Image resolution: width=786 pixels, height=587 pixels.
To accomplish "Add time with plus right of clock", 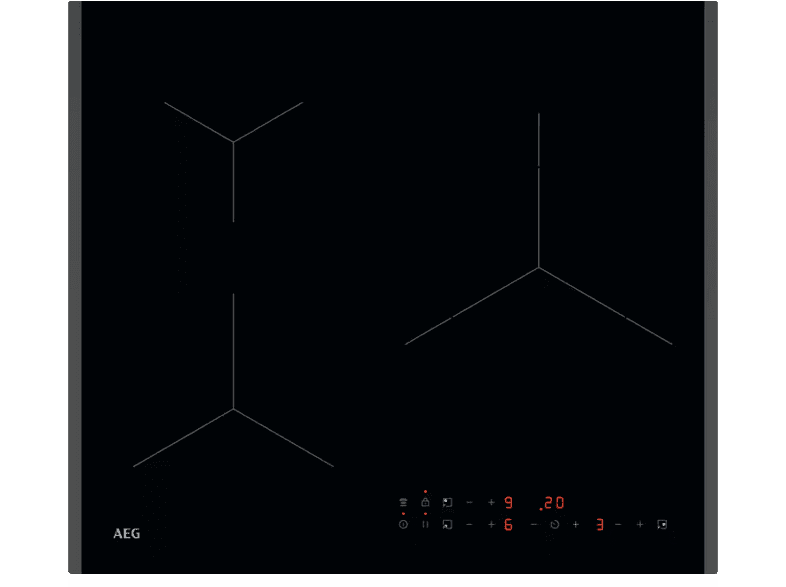I will pos(577,524).
